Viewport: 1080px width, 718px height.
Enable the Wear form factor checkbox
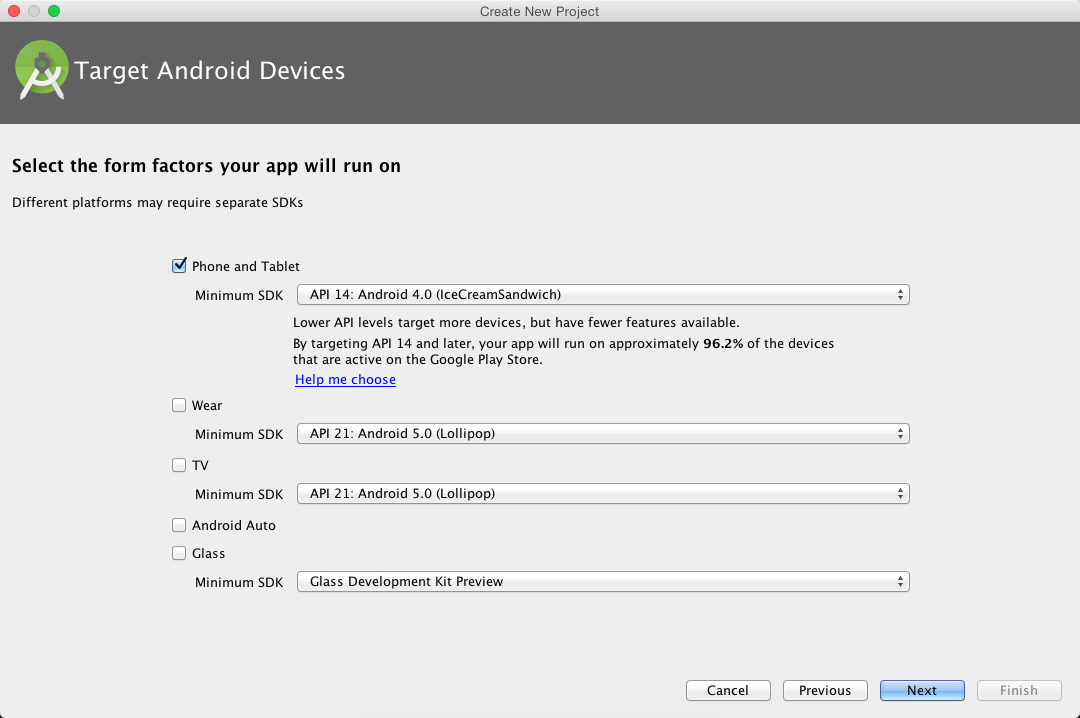click(179, 405)
